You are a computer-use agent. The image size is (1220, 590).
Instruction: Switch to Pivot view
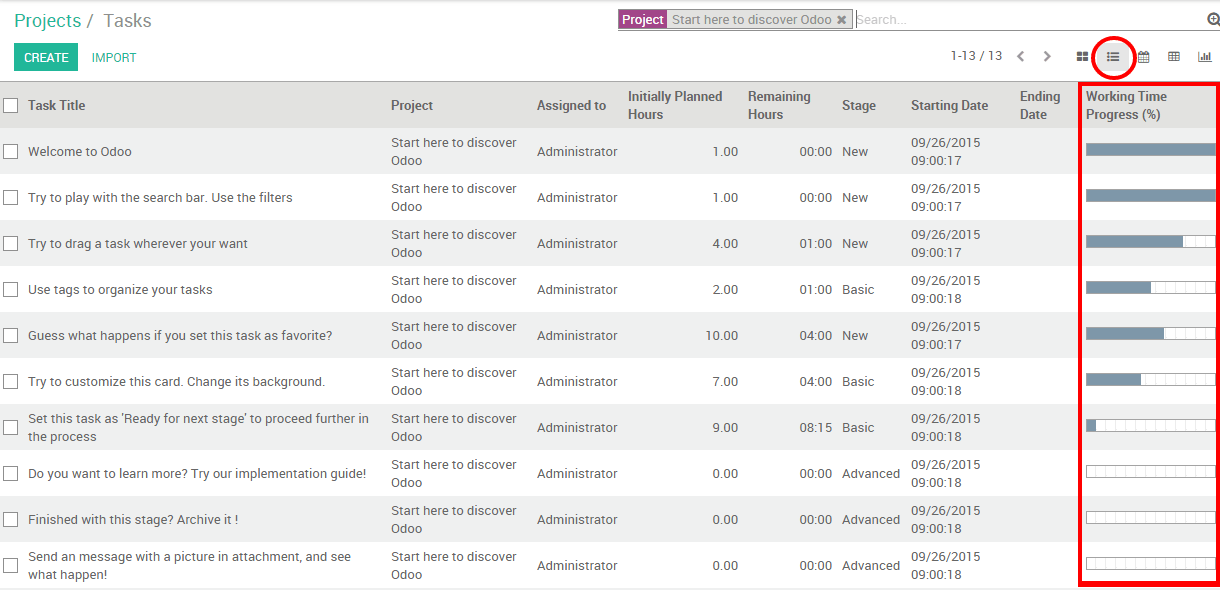pos(1173,56)
